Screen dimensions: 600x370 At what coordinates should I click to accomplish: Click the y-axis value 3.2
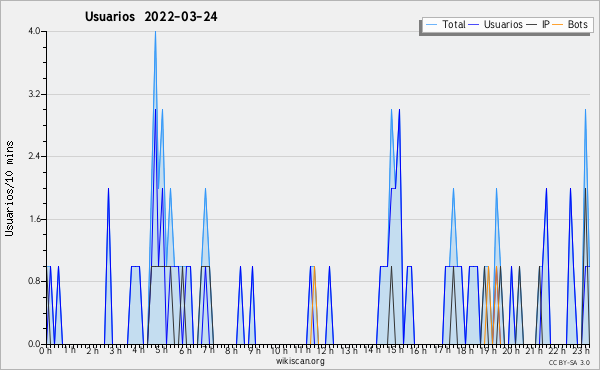tap(34, 94)
